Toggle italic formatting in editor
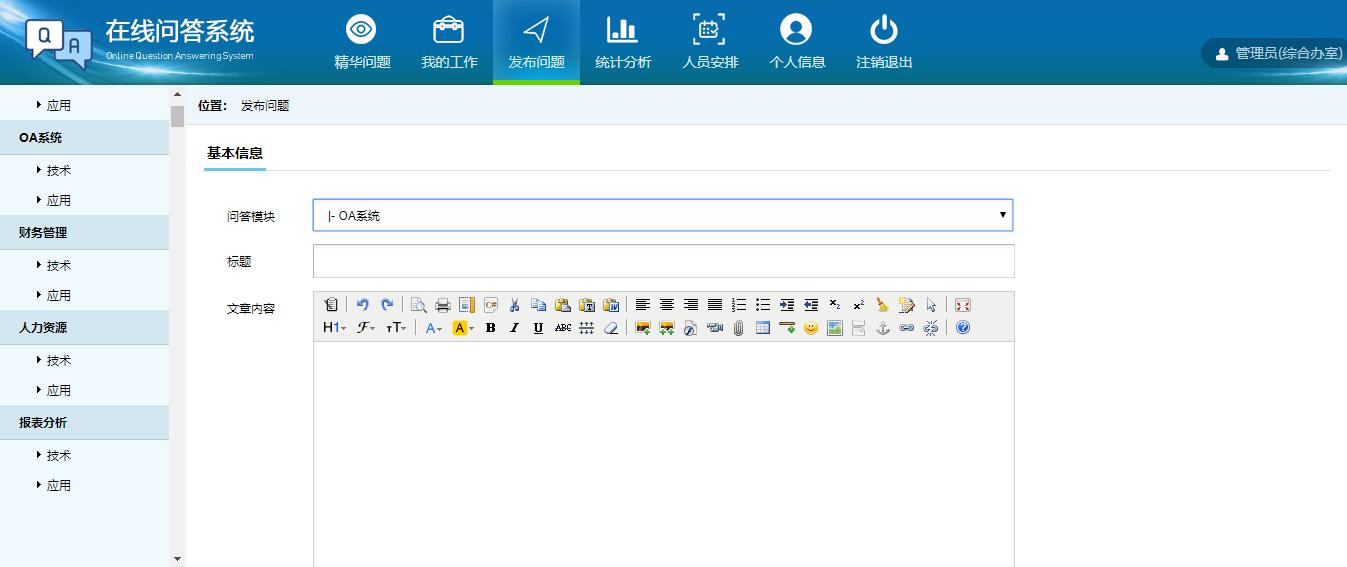1347x567 pixels. [514, 328]
